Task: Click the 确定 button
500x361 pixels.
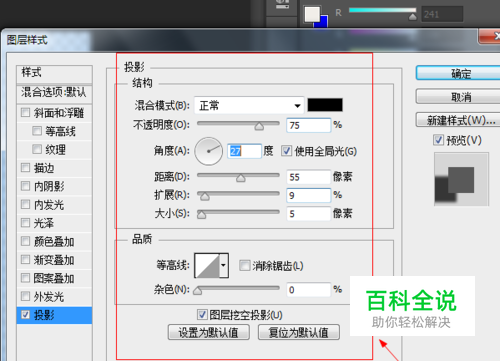Action: click(x=459, y=73)
